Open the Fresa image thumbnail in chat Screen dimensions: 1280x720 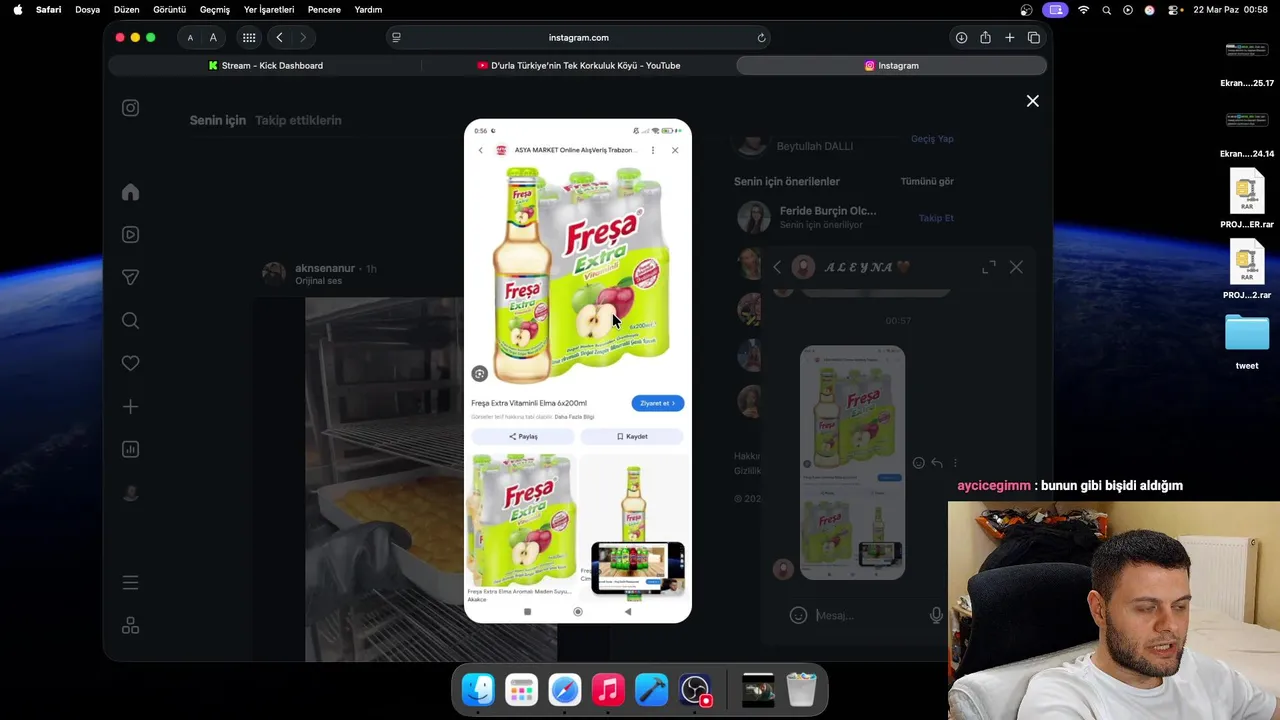coord(853,462)
